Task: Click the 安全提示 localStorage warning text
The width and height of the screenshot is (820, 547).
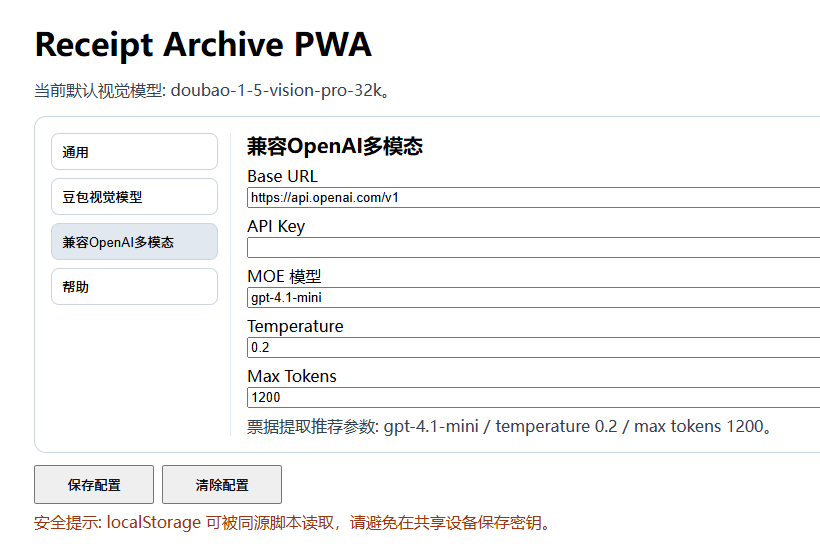Action: pyautogui.click(x=292, y=523)
